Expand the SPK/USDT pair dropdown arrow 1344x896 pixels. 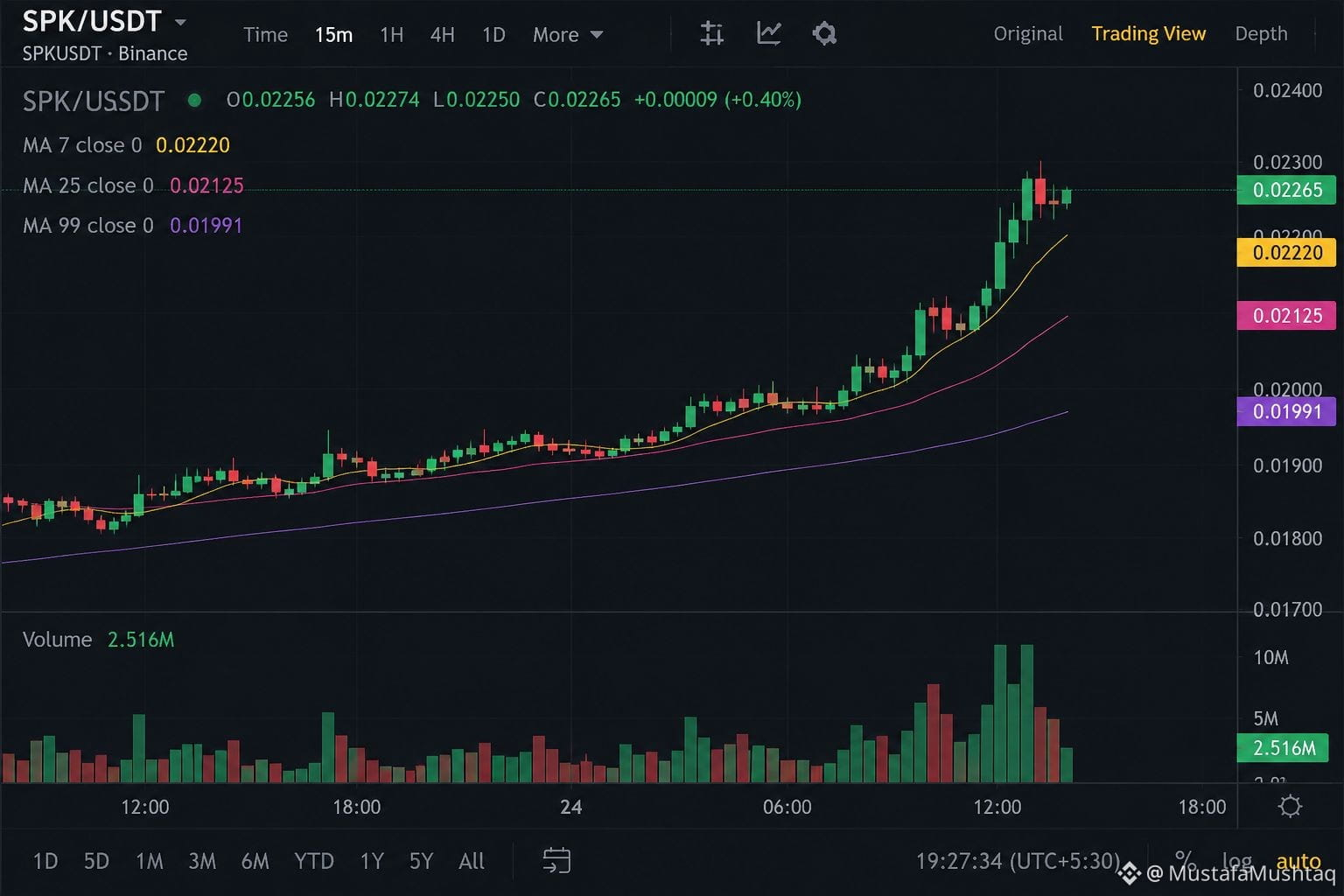pos(180,22)
